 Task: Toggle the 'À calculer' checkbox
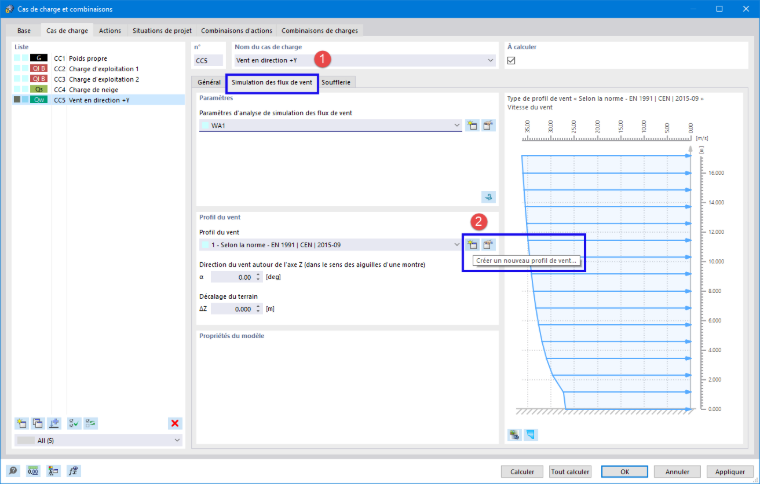tap(511, 61)
